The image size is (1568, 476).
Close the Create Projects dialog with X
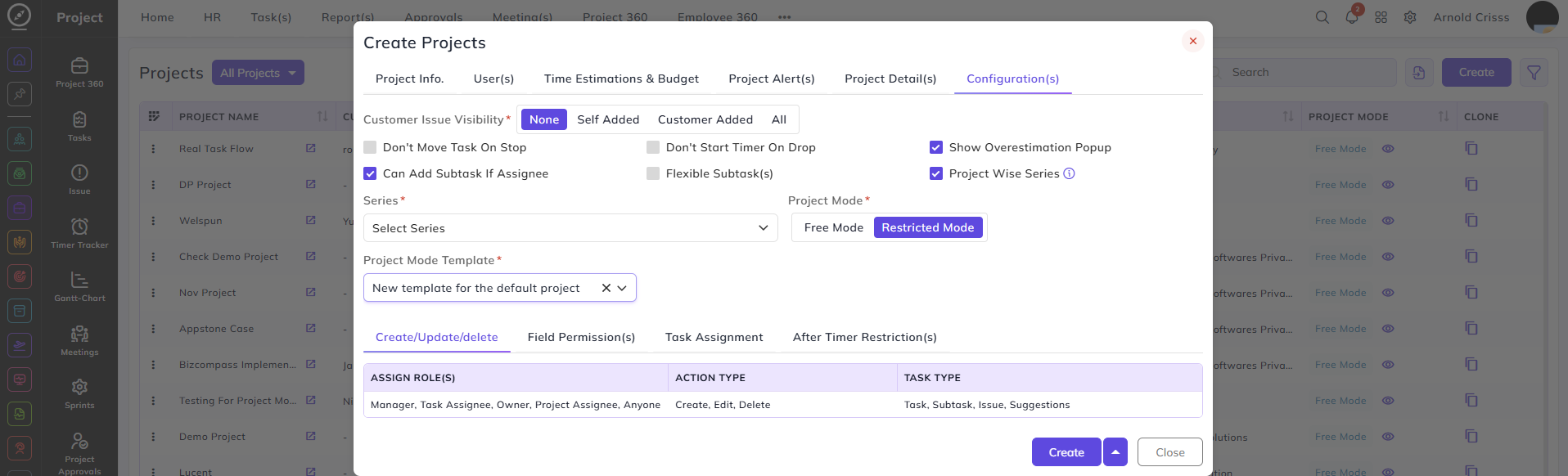coord(1193,41)
